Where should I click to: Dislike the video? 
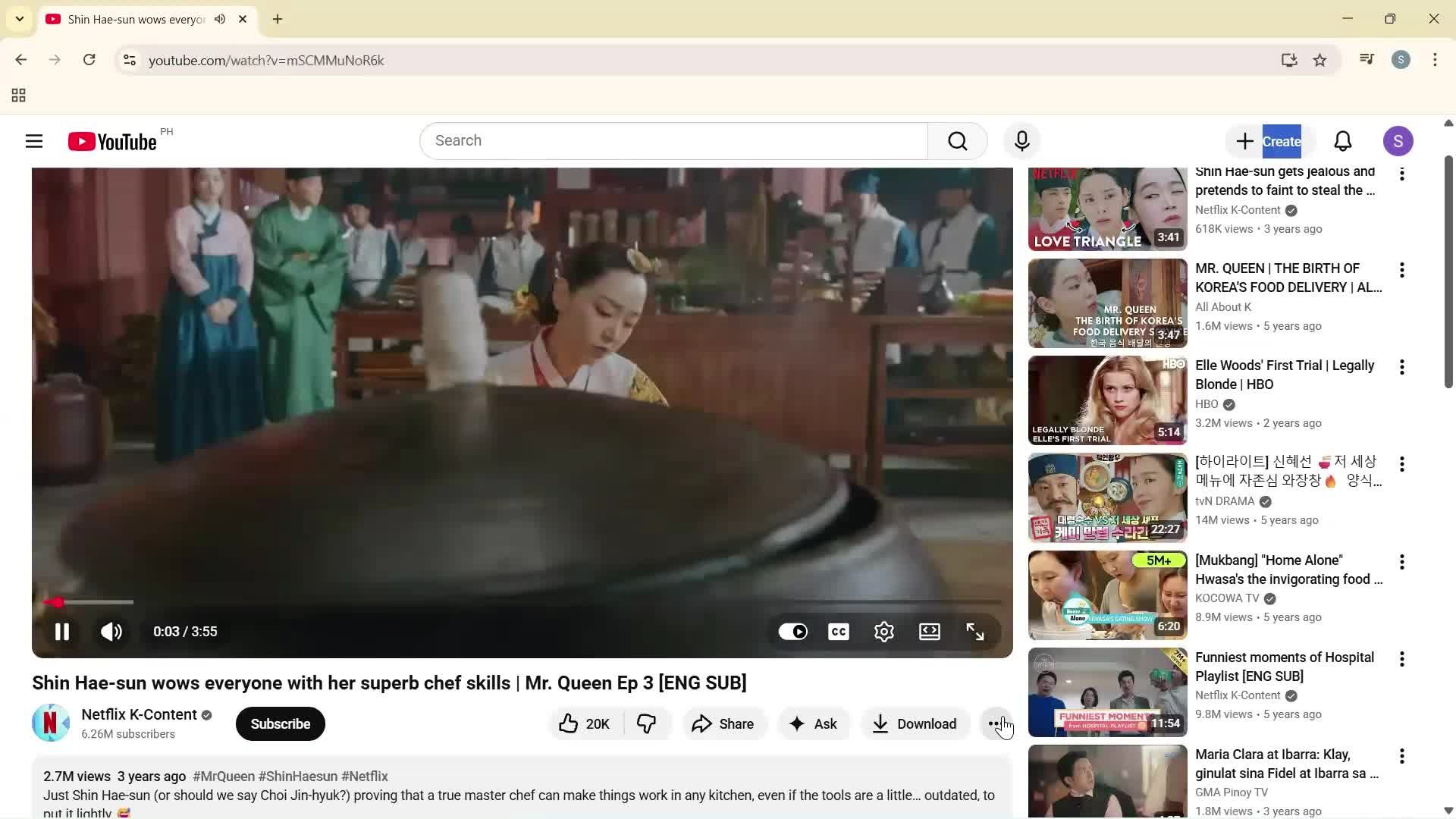(x=646, y=723)
